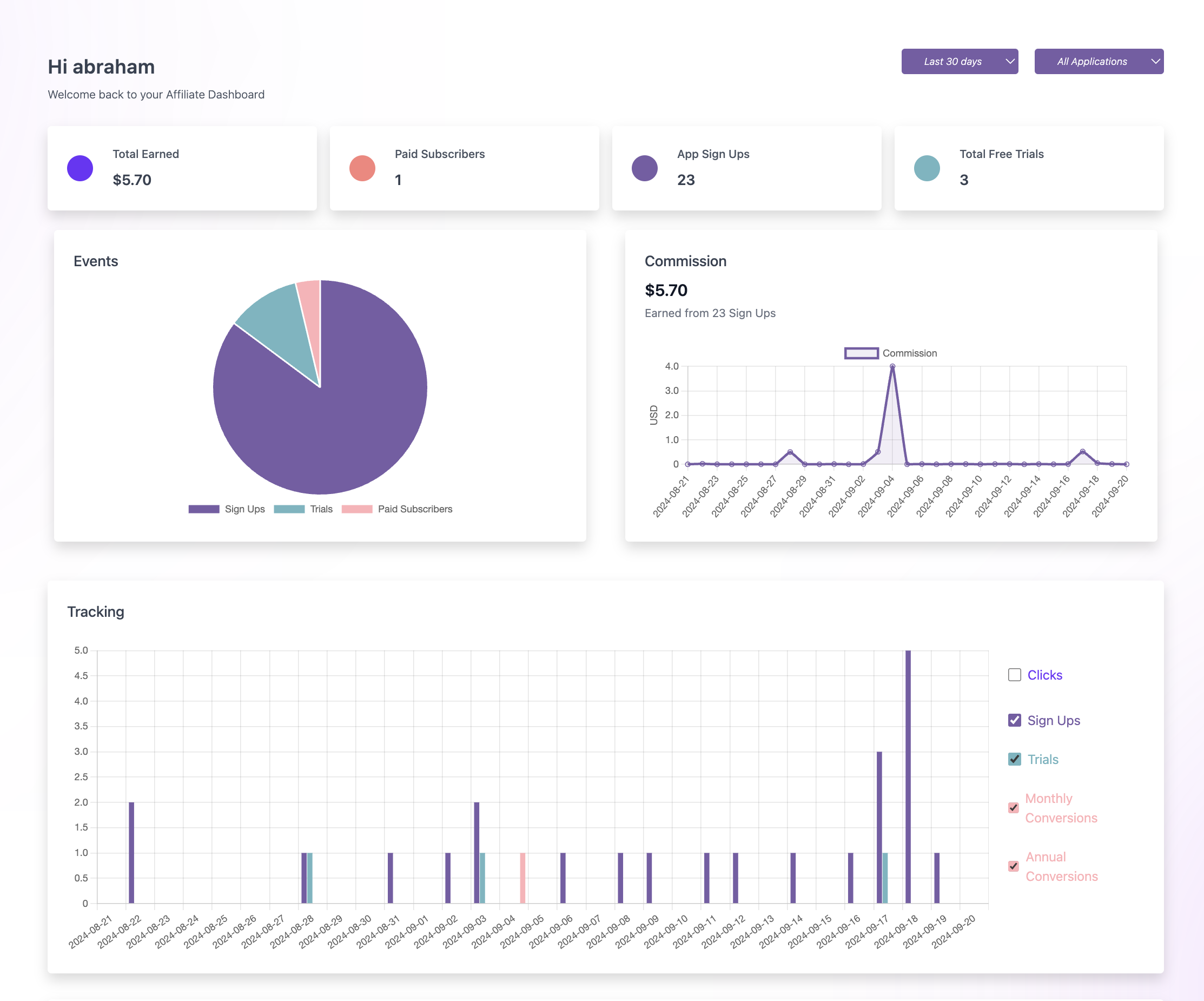Click the violet App Sign Ups circle icon
This screenshot has width=1204, height=1001.
click(644, 168)
